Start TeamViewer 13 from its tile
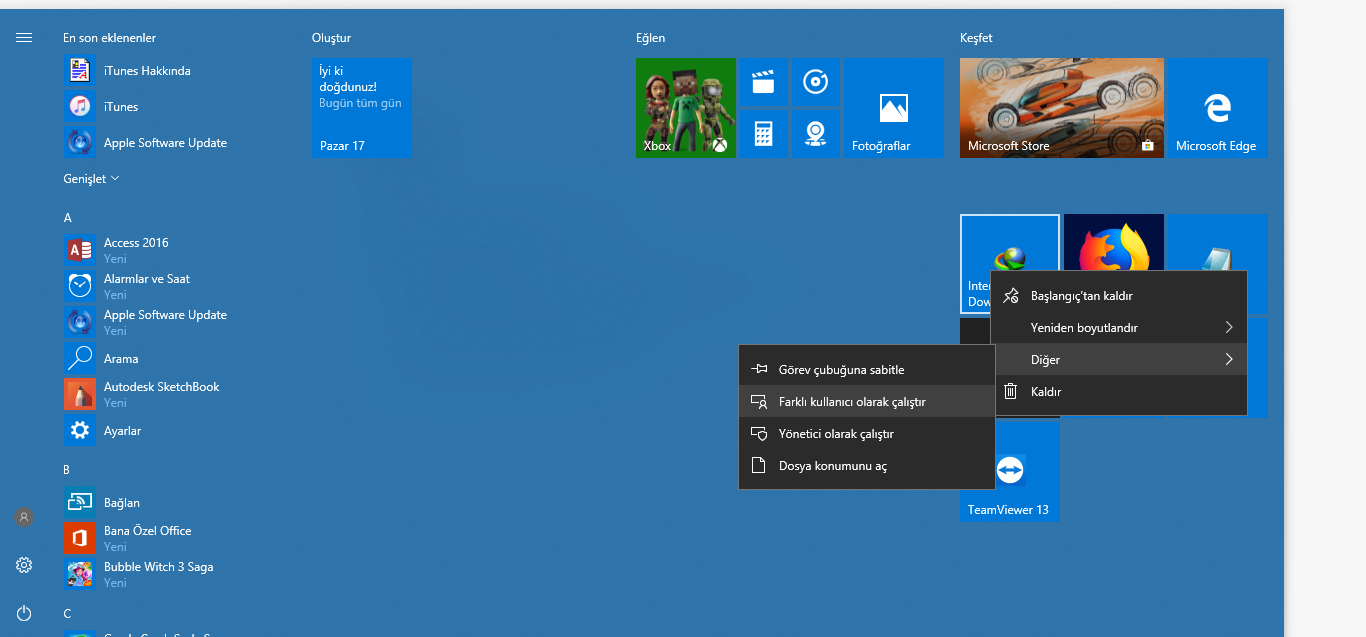1366x637 pixels. click(x=1009, y=470)
